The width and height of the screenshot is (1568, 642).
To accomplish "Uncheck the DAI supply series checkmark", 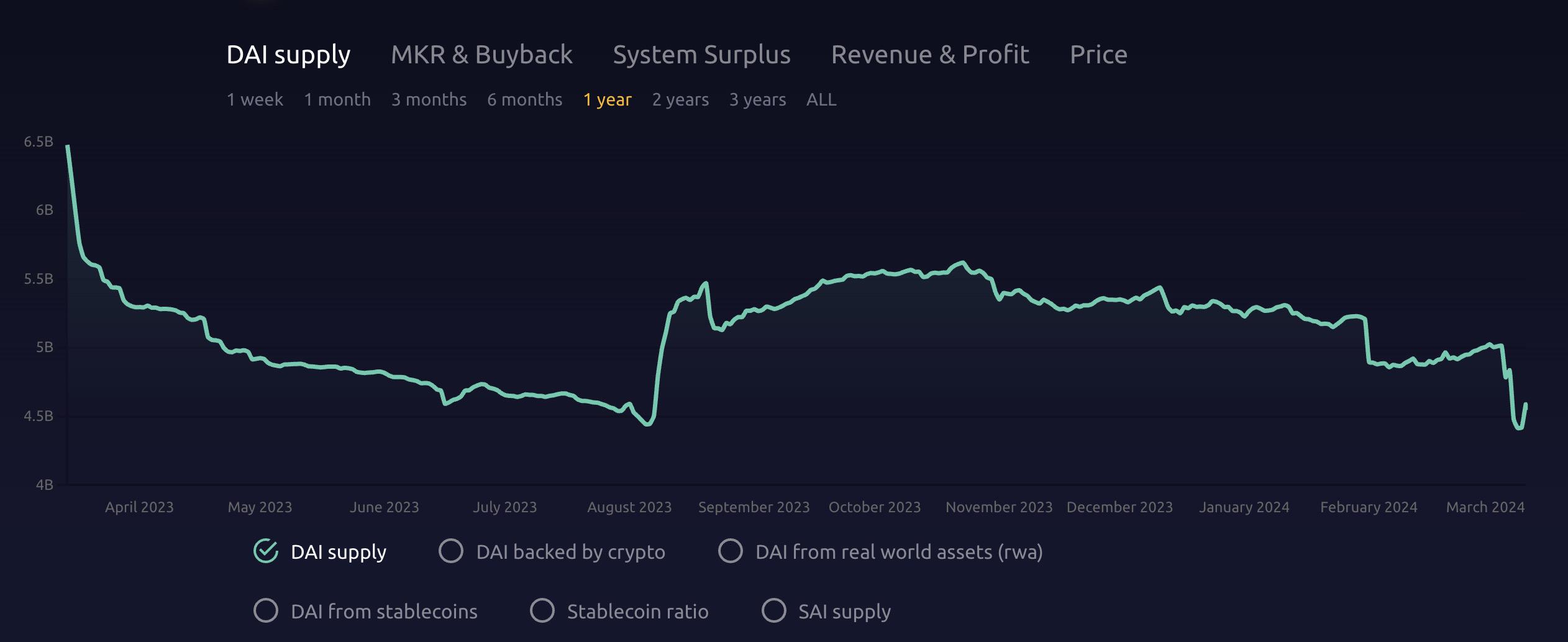I will pos(266,551).
